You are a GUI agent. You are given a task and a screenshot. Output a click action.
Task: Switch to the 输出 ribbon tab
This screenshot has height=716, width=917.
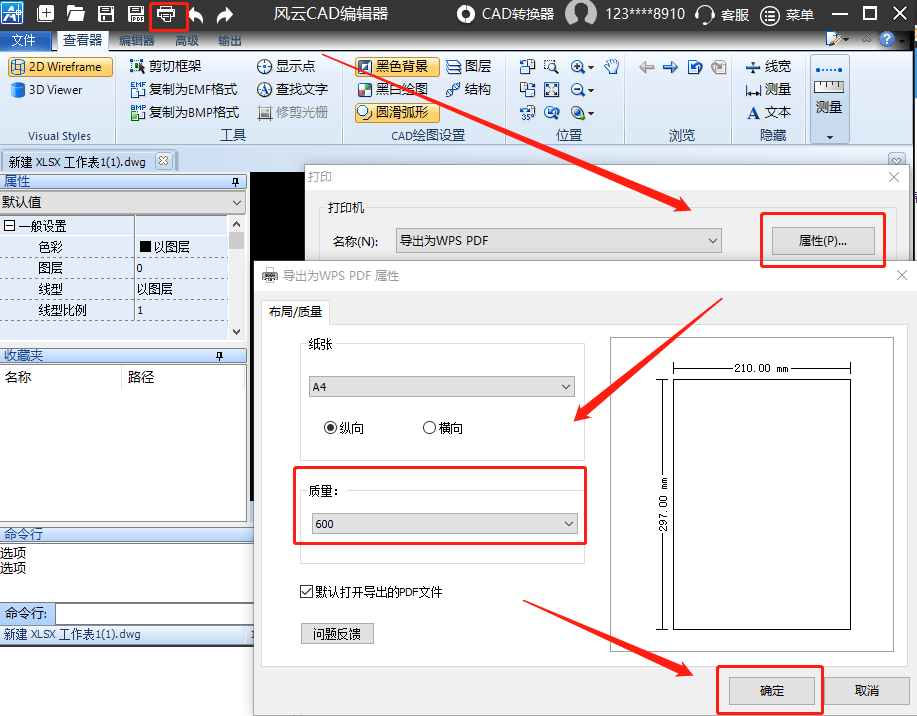(230, 40)
